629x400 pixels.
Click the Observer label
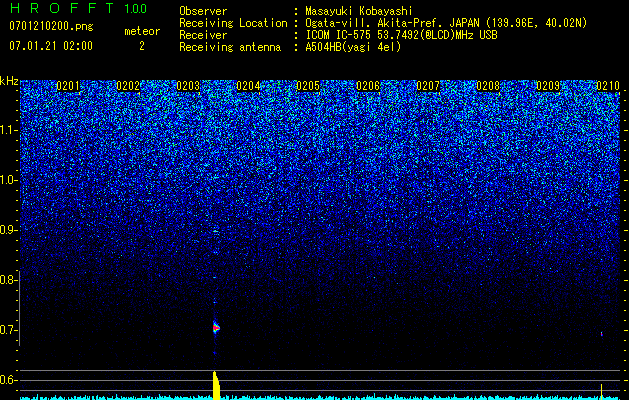[203, 11]
